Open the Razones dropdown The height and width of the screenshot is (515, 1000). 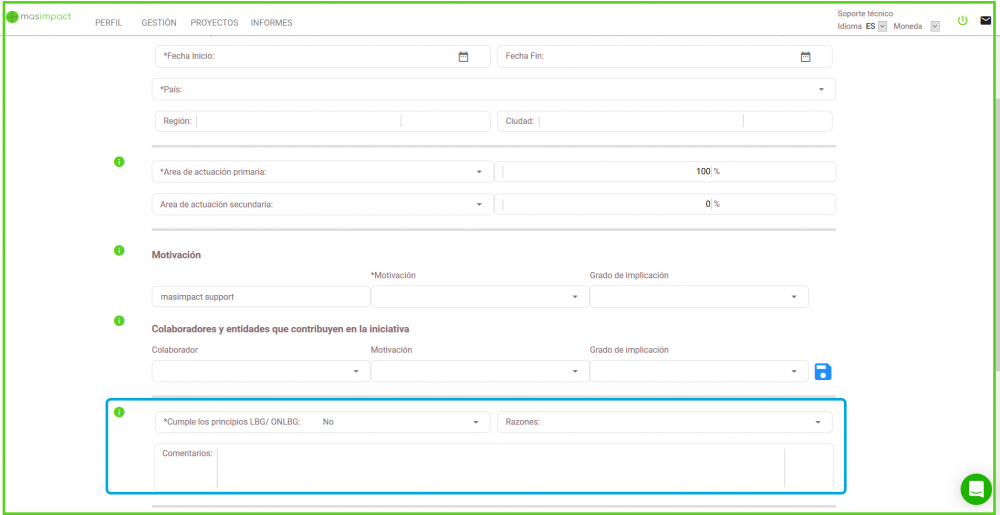click(818, 422)
